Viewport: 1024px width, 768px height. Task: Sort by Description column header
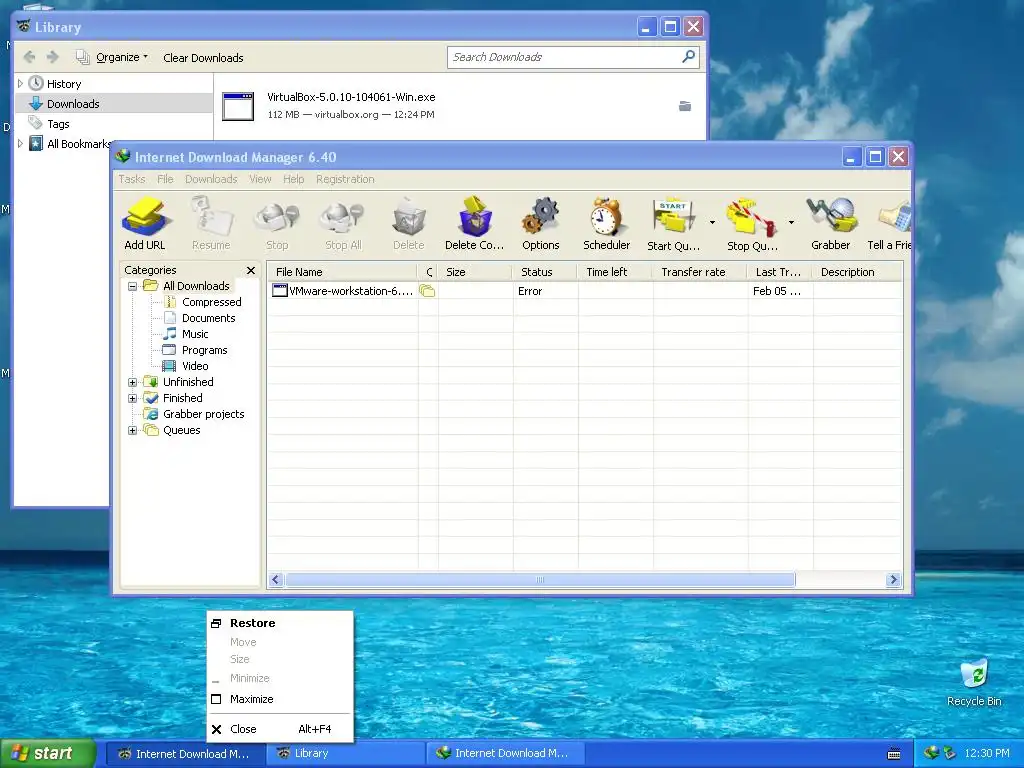tap(857, 272)
